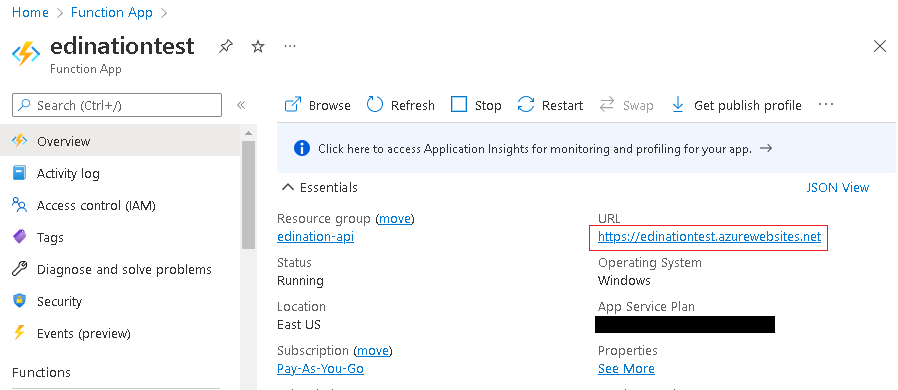Open Diagnose and solve problems
Viewport: 898px width, 390px height.
[120, 269]
